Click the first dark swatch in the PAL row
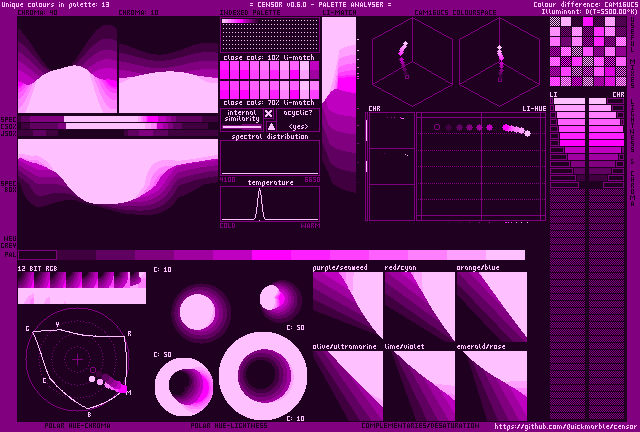640x432 pixels. pyautogui.click(x=38, y=255)
